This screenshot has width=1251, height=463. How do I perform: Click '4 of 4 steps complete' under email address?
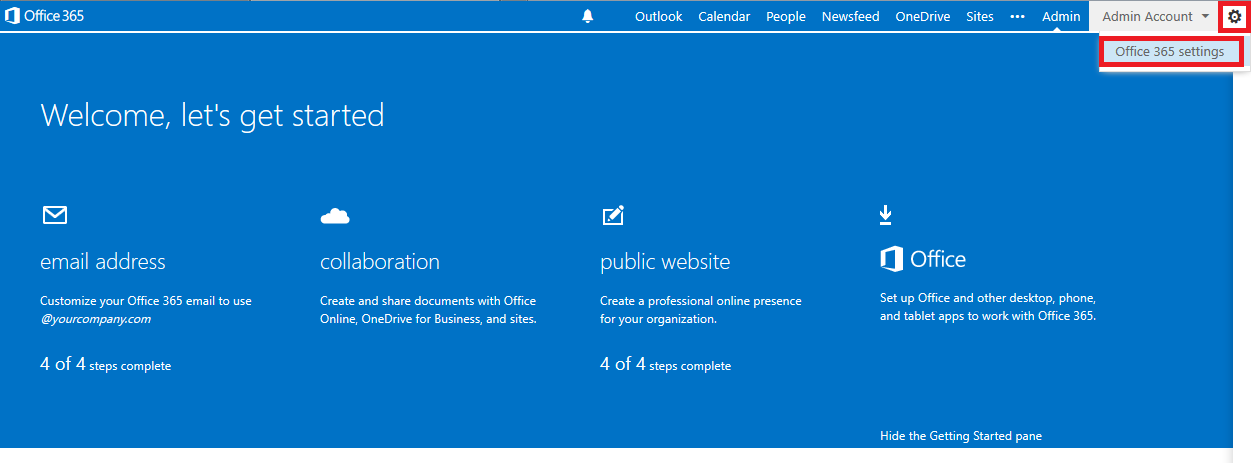[x=105, y=365]
